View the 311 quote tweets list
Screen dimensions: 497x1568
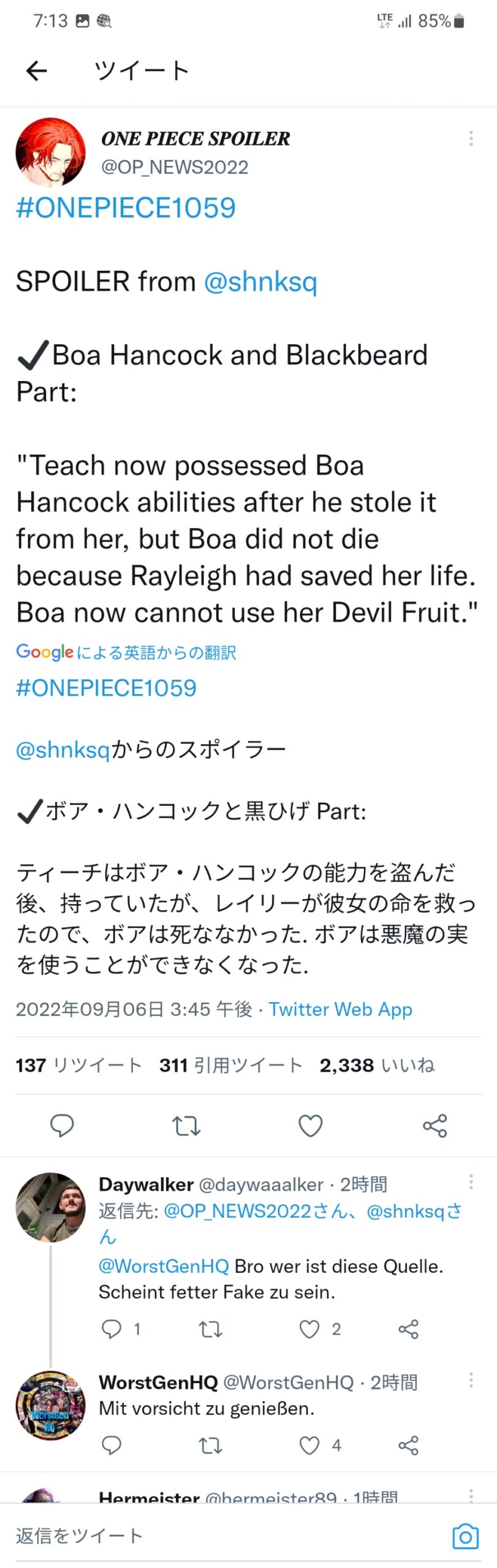(231, 1065)
